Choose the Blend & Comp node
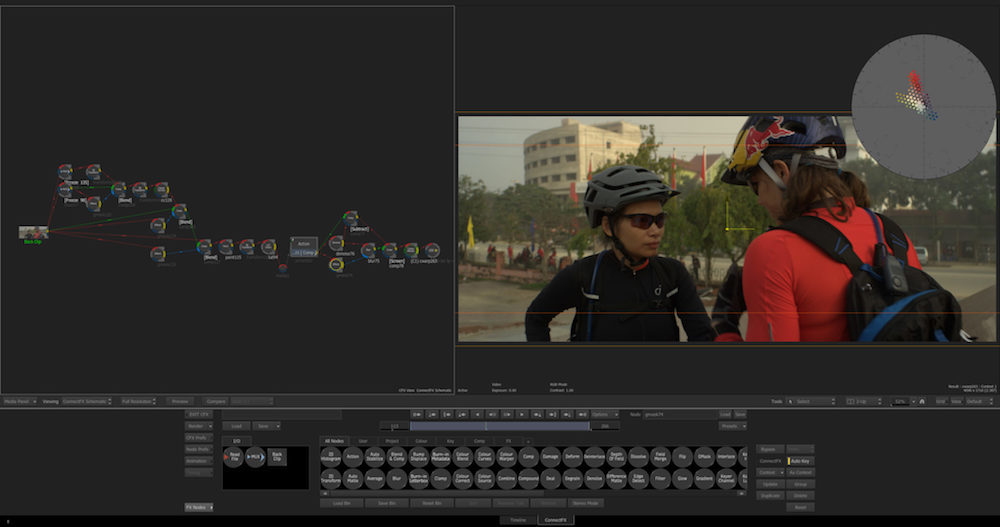 (397, 456)
